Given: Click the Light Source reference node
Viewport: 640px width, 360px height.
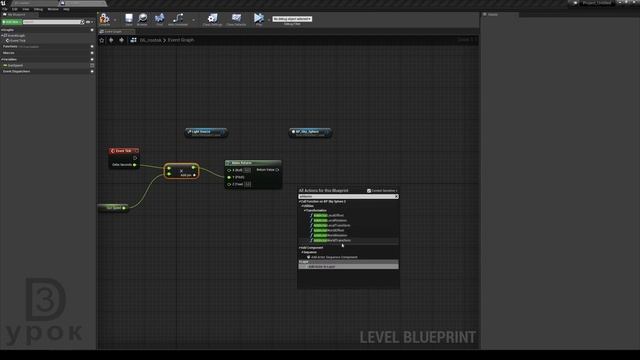Looking at the screenshot, I should (206, 133).
